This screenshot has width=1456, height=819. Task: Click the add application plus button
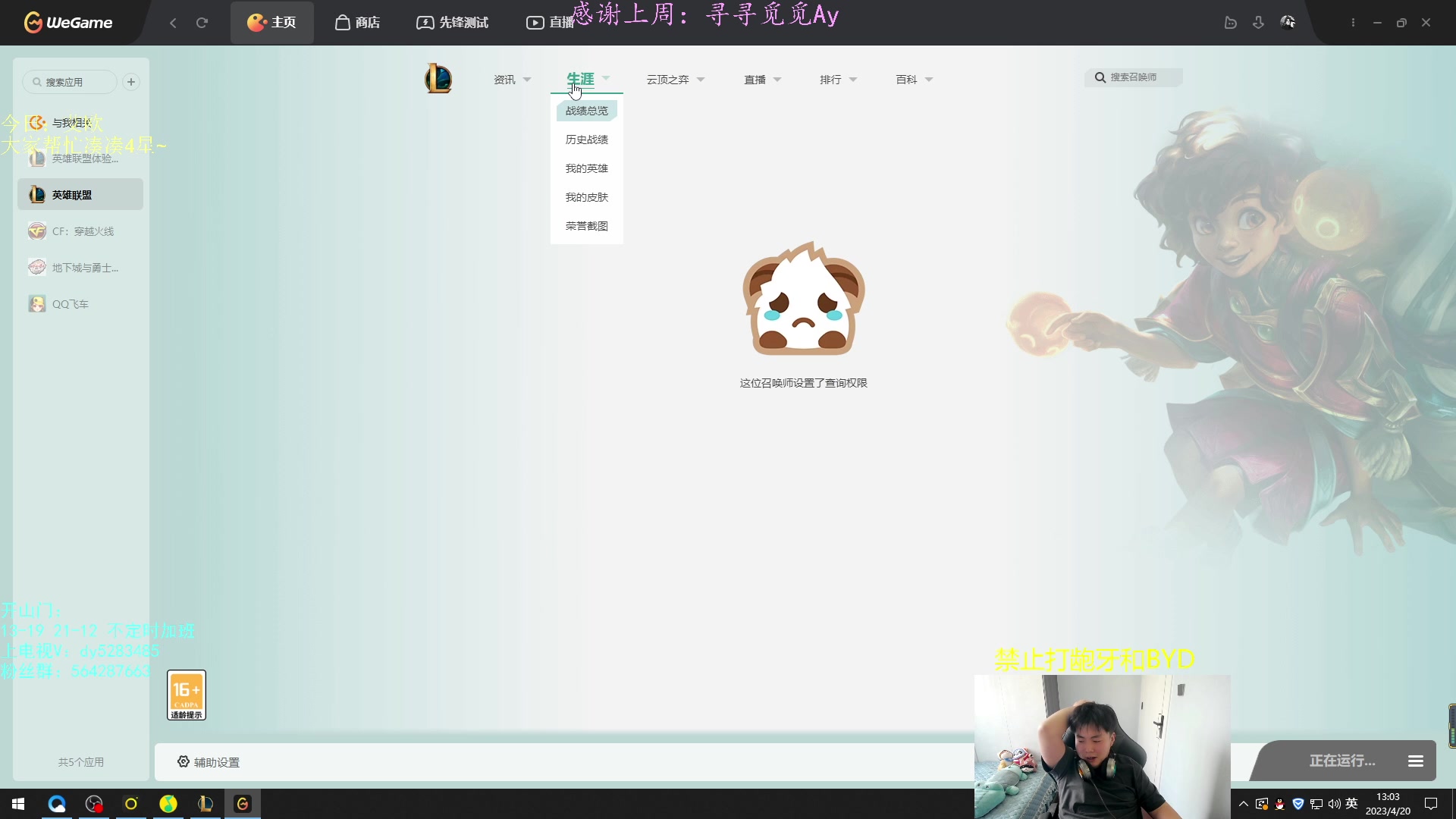tap(131, 82)
